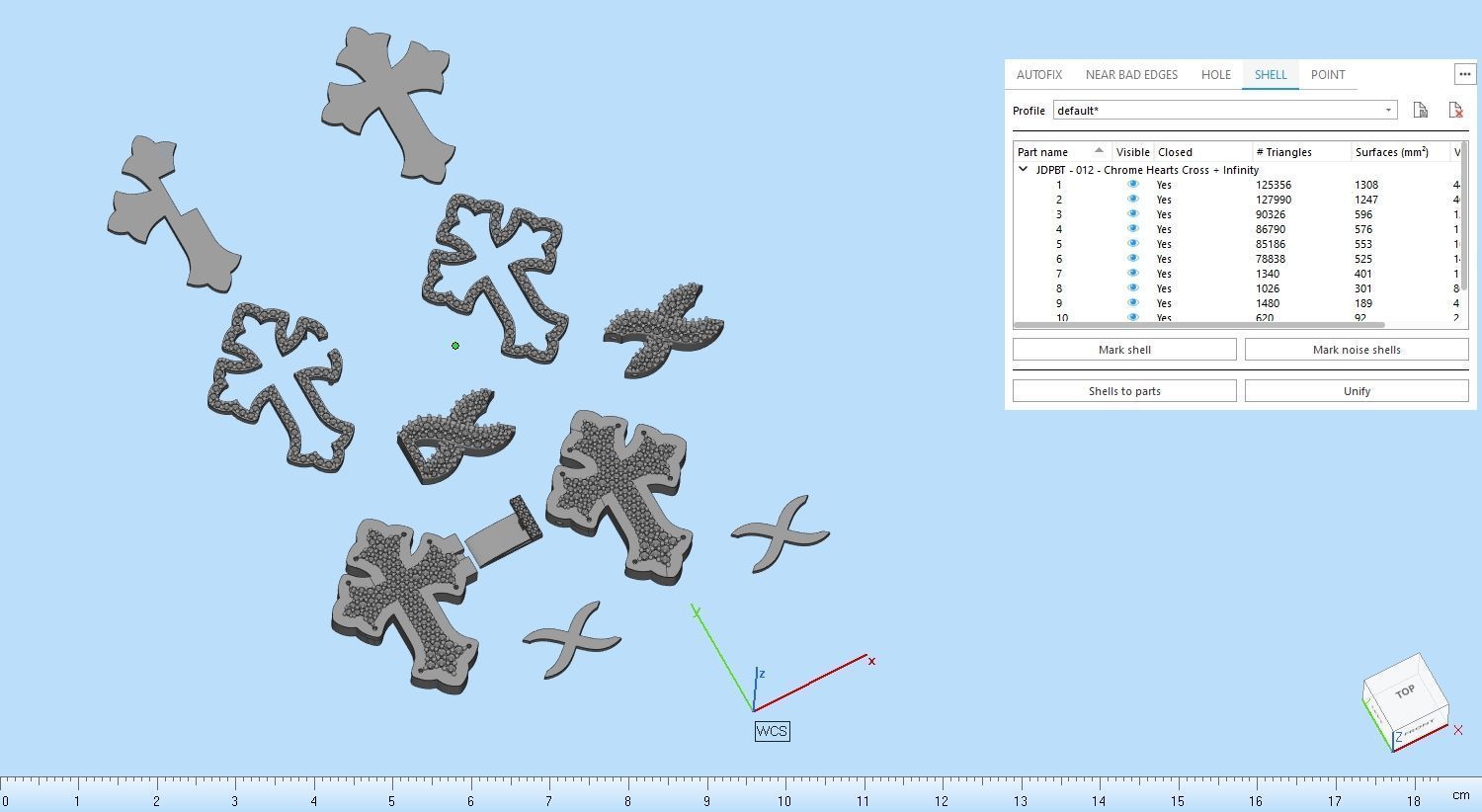The image size is (1482, 812).
Task: Toggle visibility eye for shell 2
Action: click(x=1133, y=200)
